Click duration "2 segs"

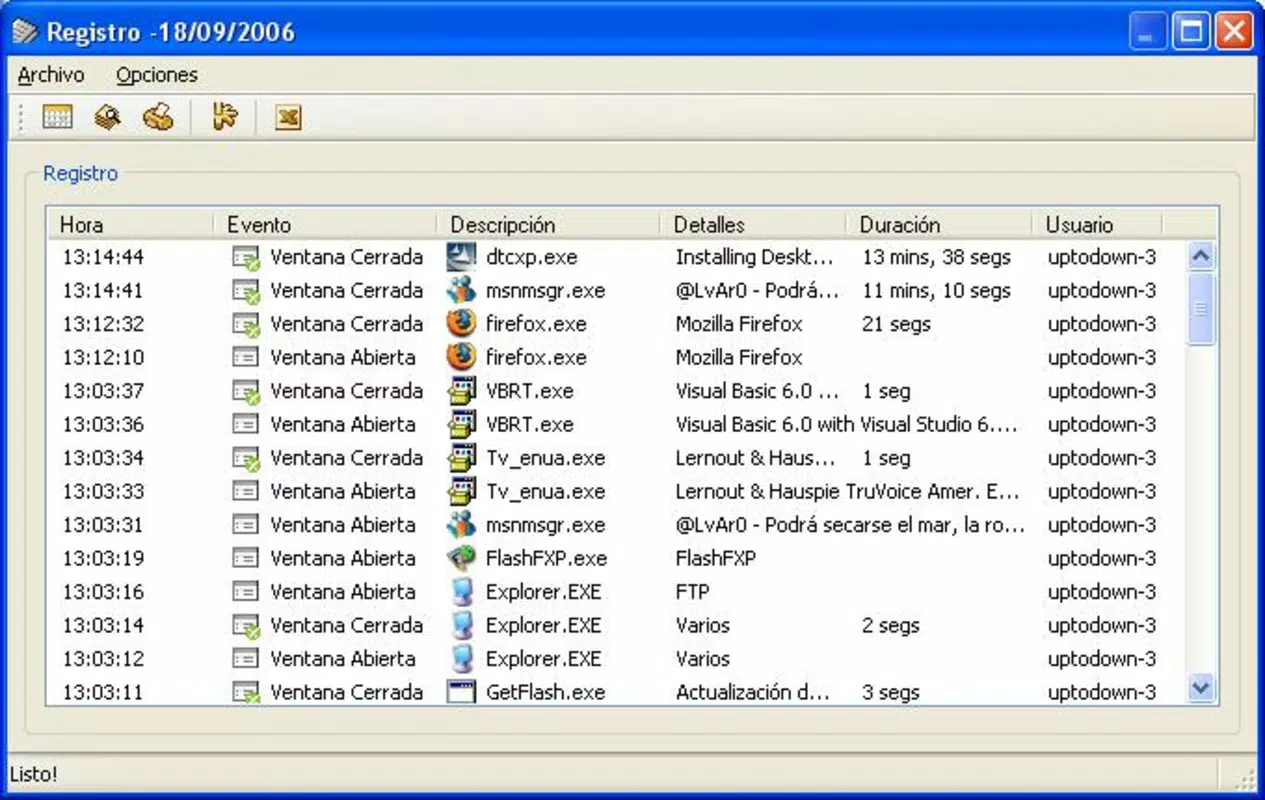click(x=891, y=625)
